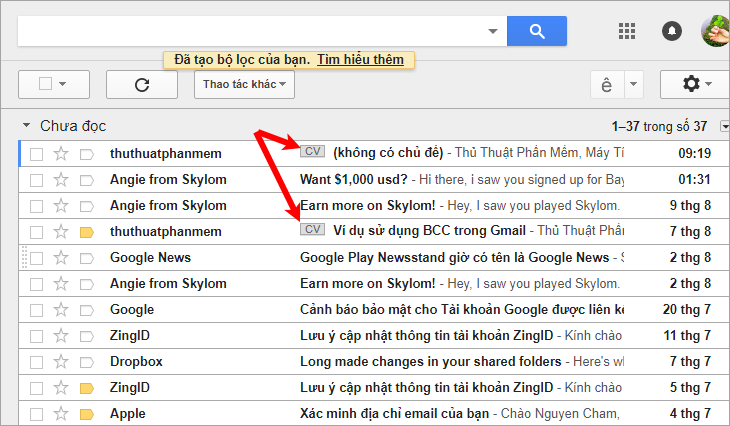Open the (không có chủ đề) email
This screenshot has height=426, width=730.
coord(388,153)
